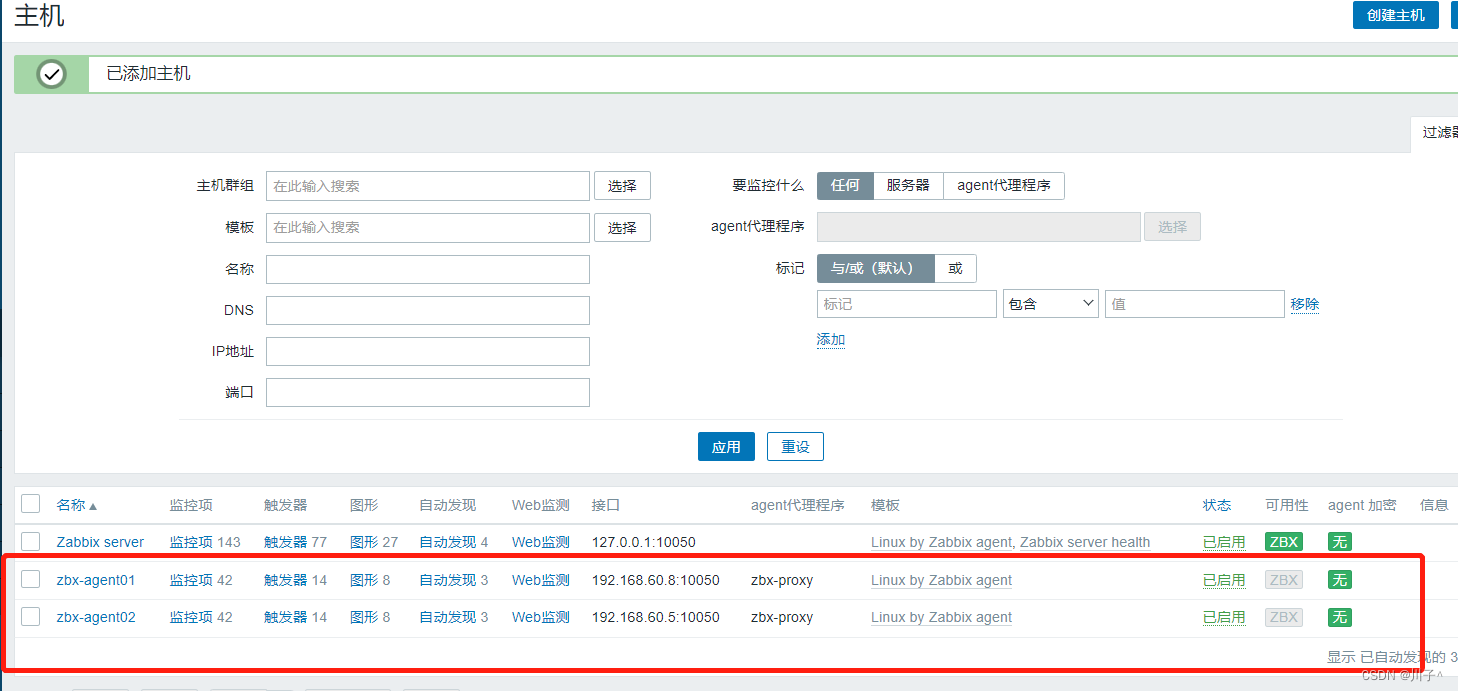Open 图形 for zbx-agent01
The height and width of the screenshot is (691, 1458).
(x=364, y=580)
